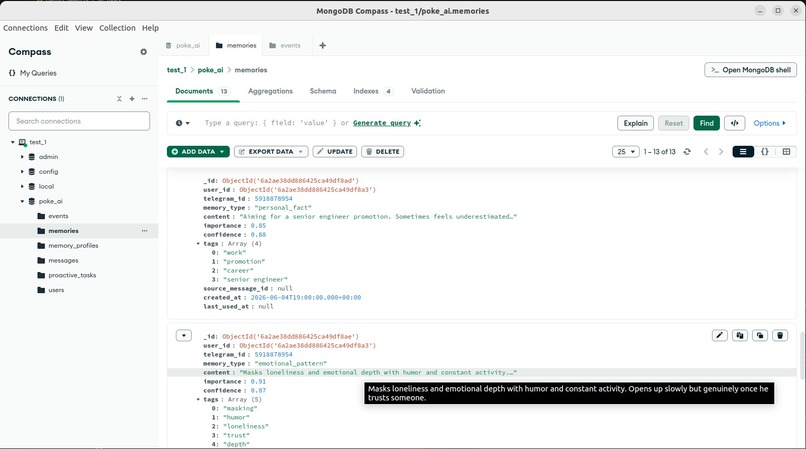Open the Connections menu
Screen dimensions: 806x449
(25, 28)
